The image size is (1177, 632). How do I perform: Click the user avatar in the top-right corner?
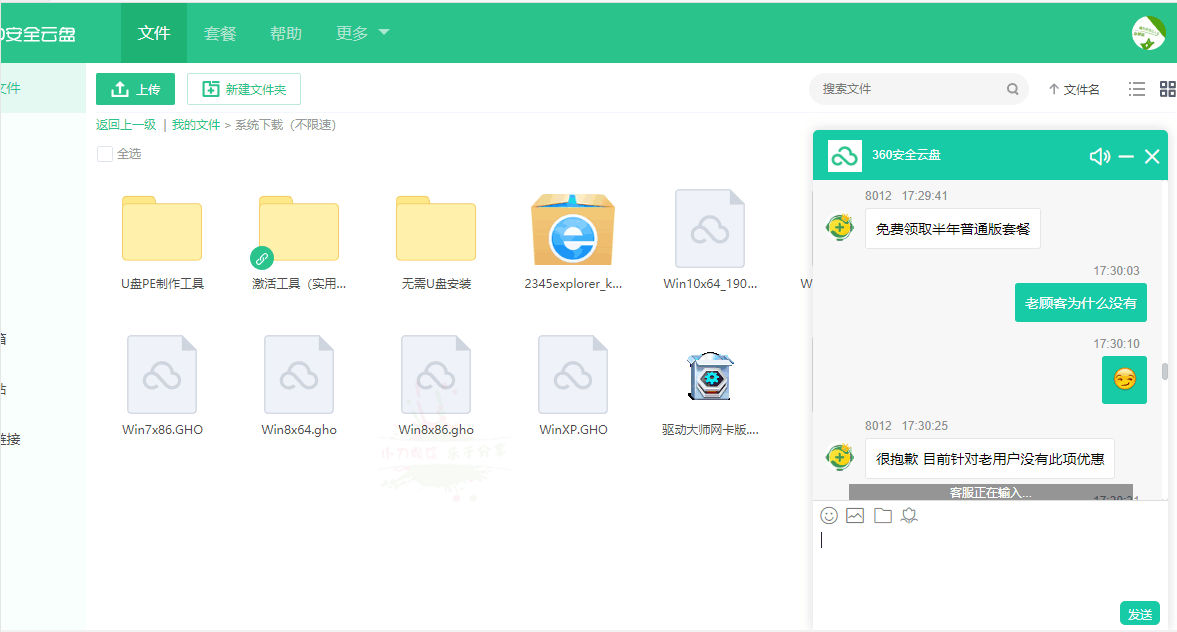click(x=1149, y=33)
